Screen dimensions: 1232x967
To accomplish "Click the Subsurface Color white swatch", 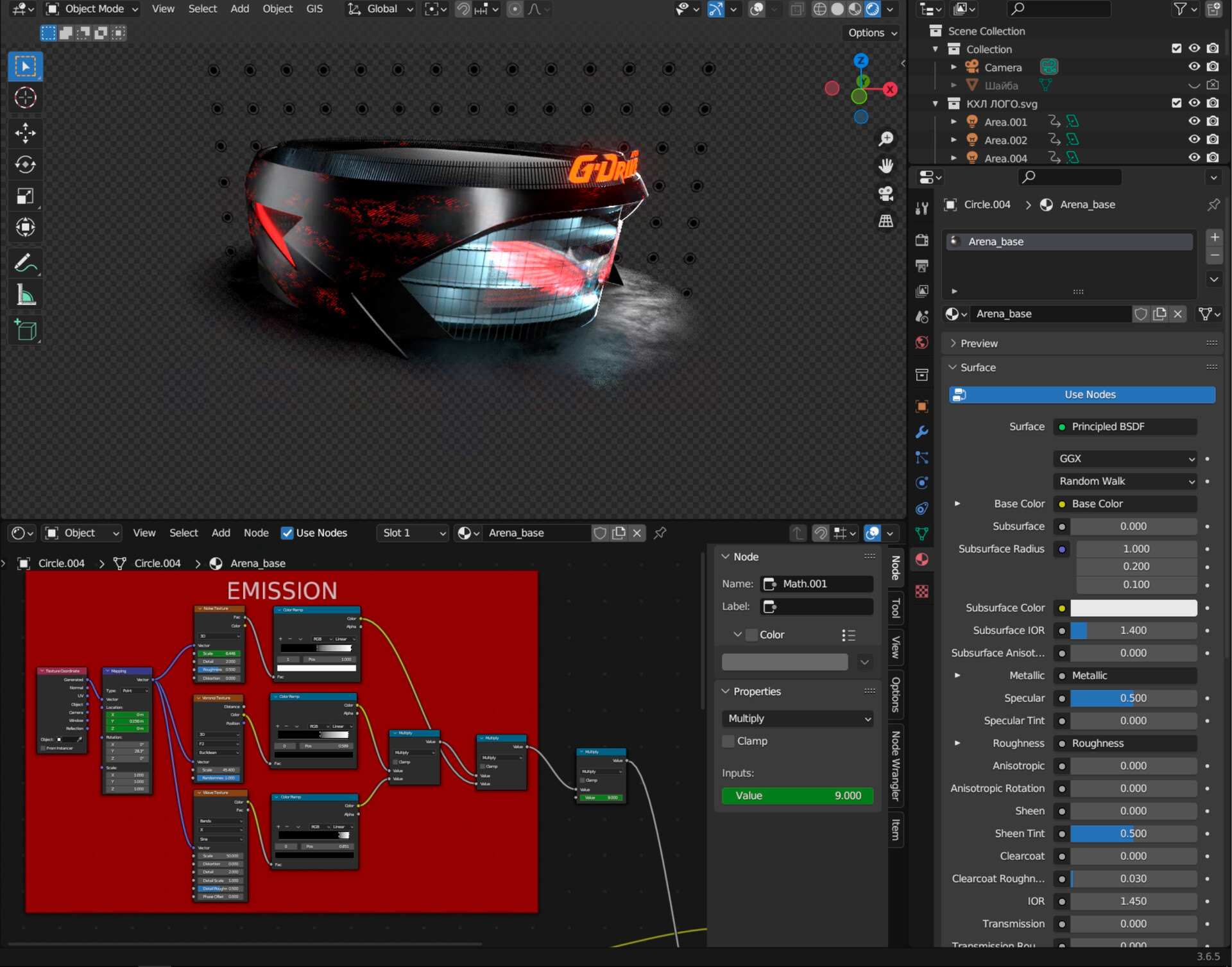I will pyautogui.click(x=1133, y=608).
